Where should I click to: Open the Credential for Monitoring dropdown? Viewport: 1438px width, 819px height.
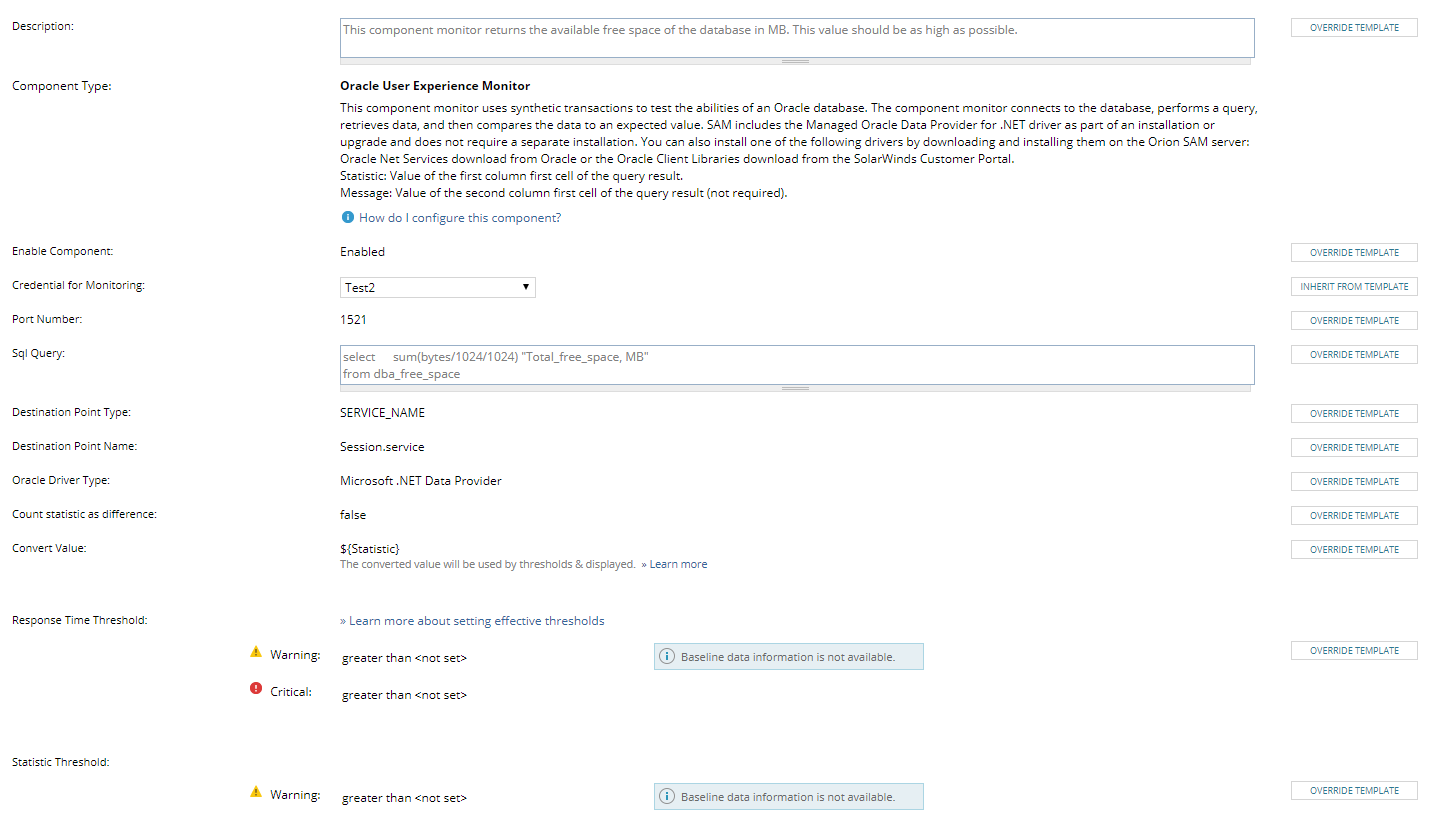438,288
